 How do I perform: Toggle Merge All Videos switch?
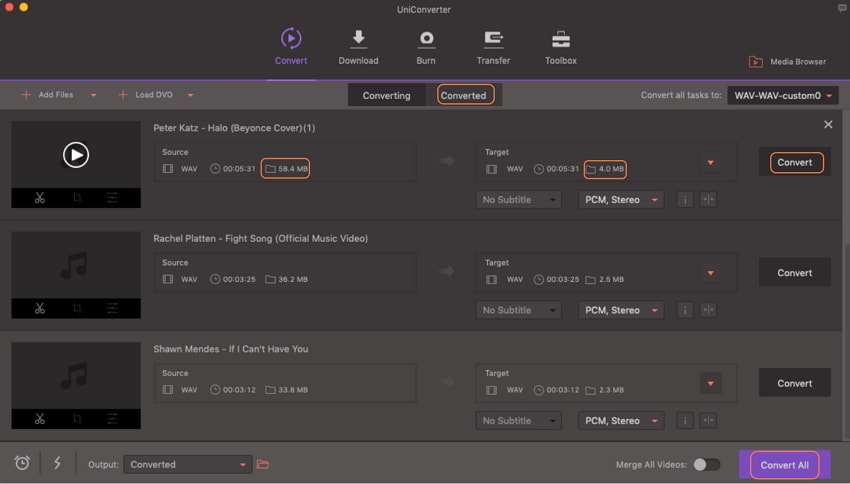(707, 464)
